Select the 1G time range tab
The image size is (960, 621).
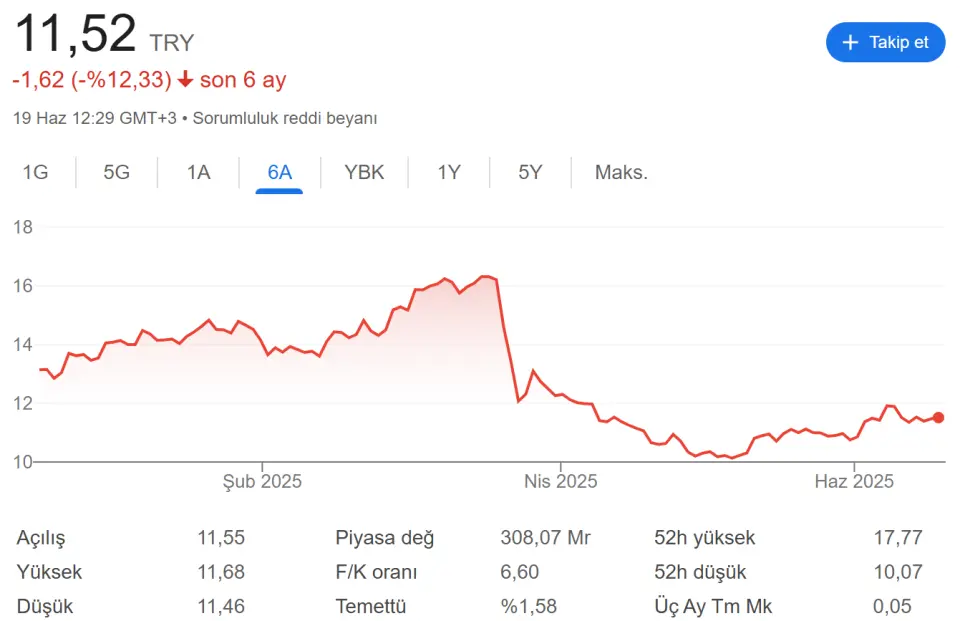tap(36, 172)
